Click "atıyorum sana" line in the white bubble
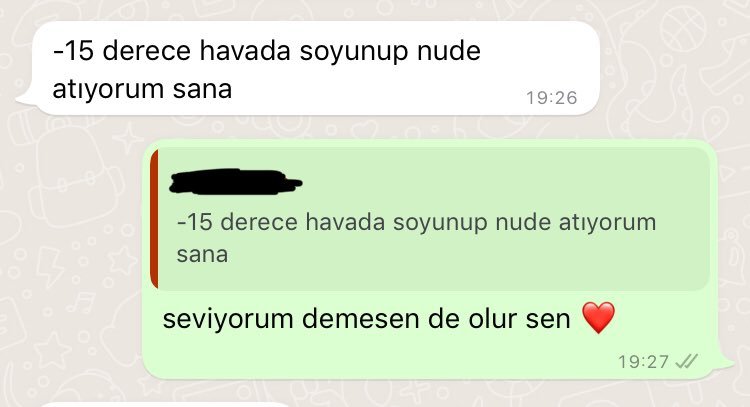750x407 pixels. 142,89
